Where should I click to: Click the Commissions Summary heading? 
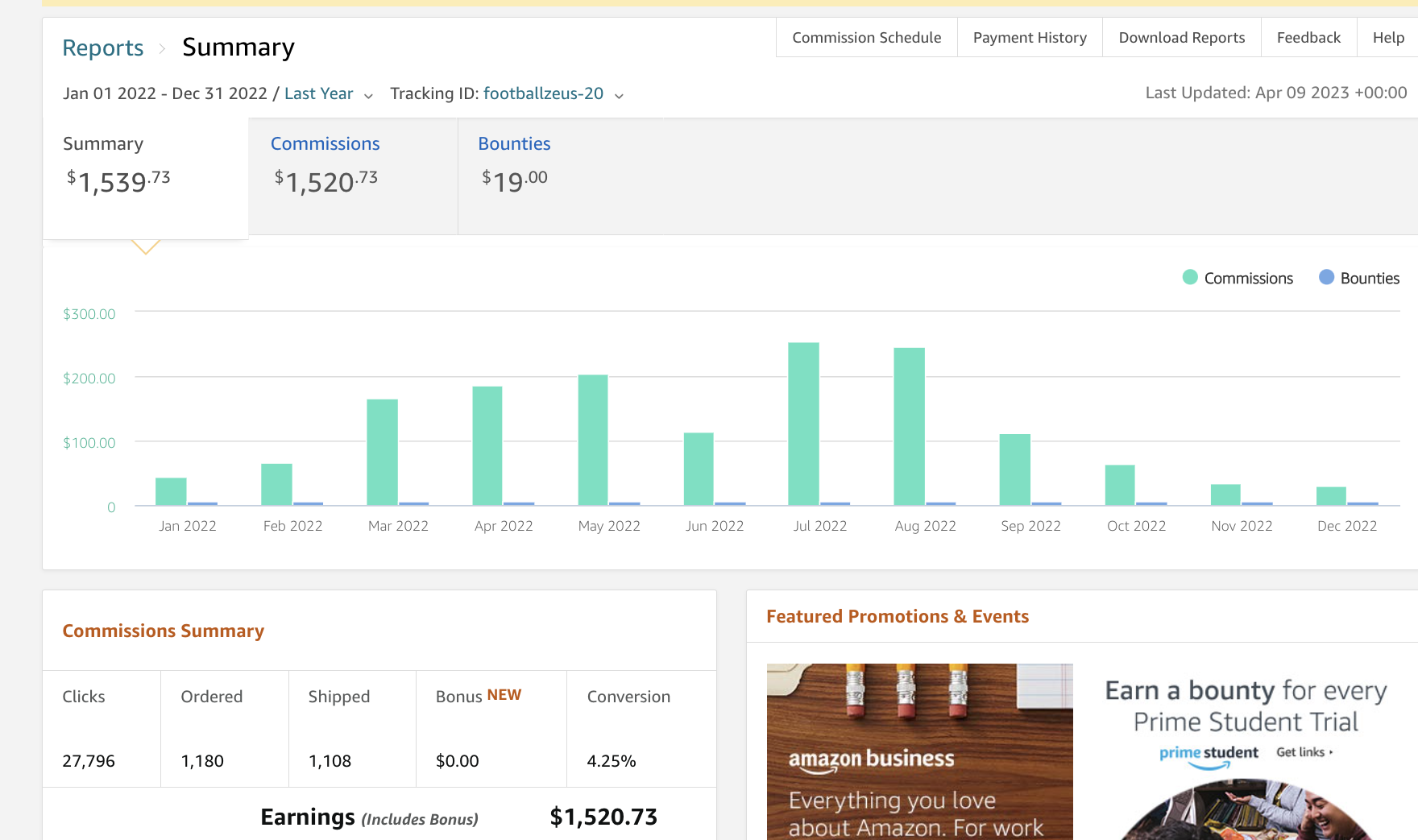click(164, 631)
